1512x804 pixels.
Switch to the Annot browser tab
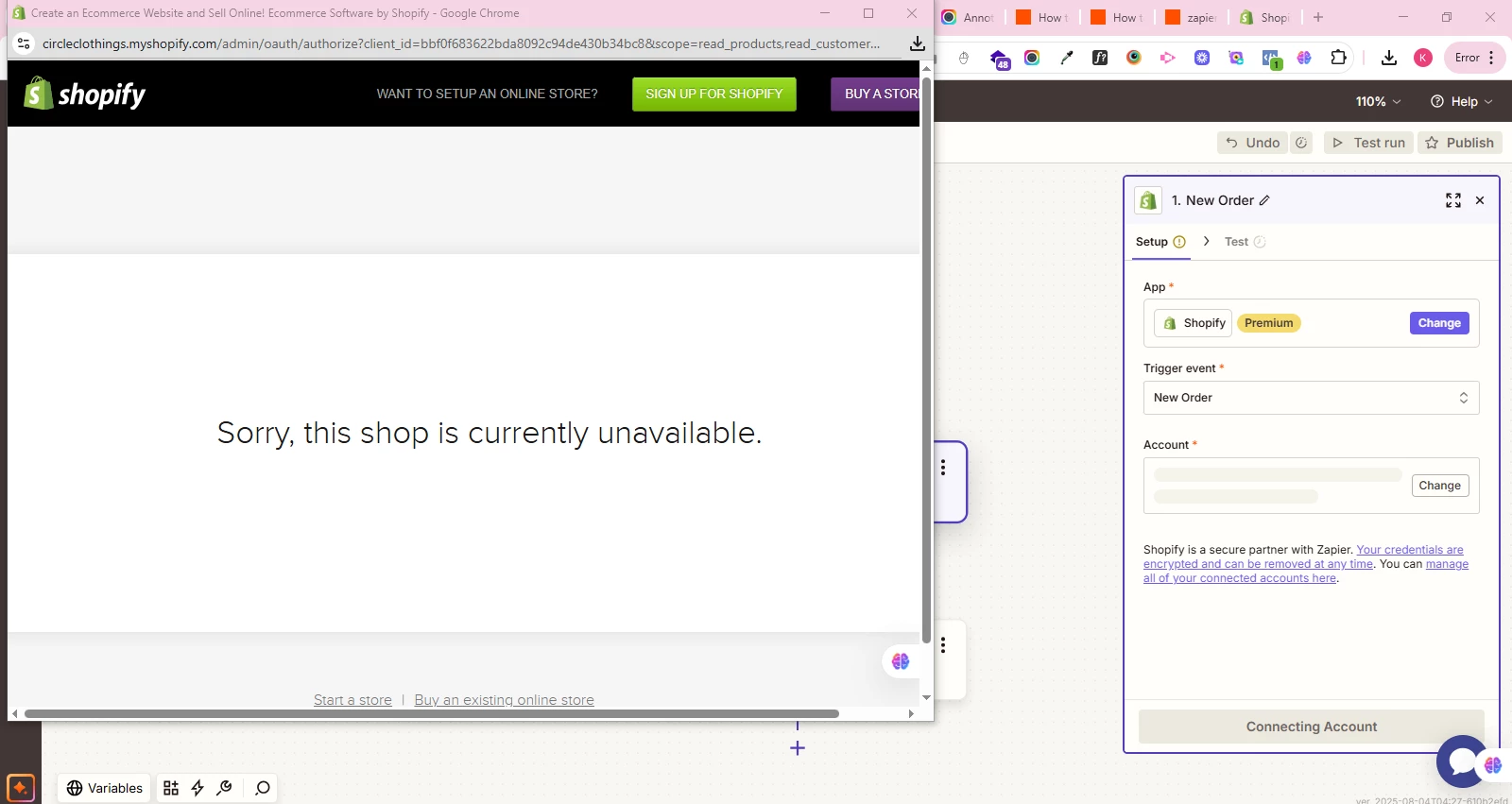(968, 18)
